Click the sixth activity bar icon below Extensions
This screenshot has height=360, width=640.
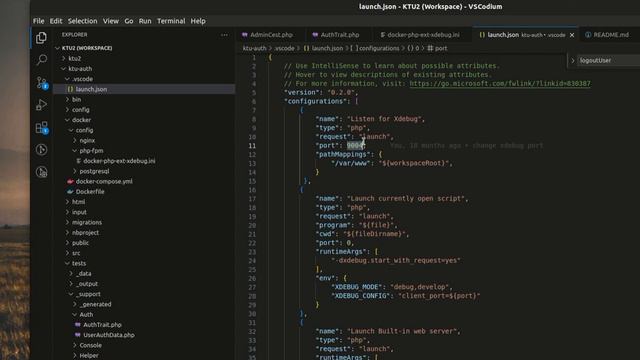41,150
